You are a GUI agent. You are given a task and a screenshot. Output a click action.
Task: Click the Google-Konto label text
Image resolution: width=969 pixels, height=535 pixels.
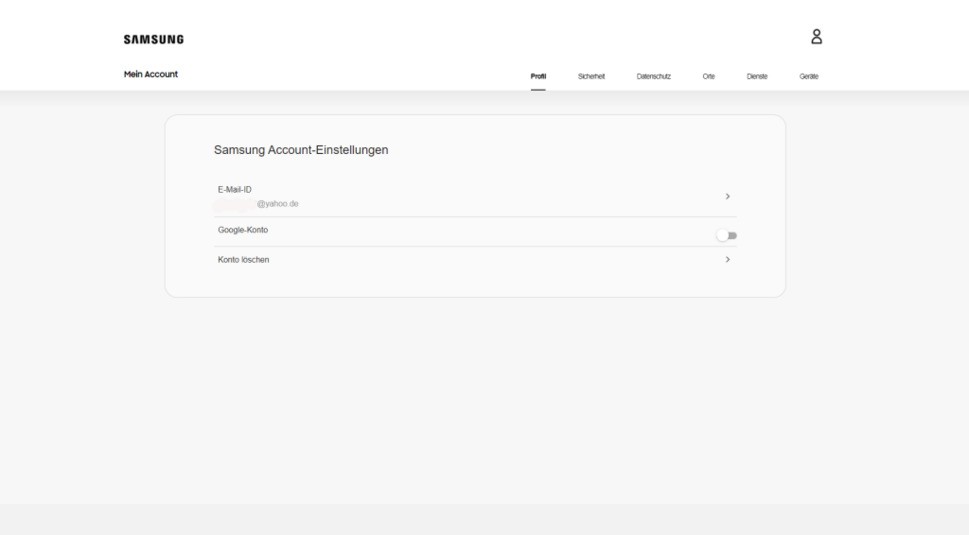[242, 230]
